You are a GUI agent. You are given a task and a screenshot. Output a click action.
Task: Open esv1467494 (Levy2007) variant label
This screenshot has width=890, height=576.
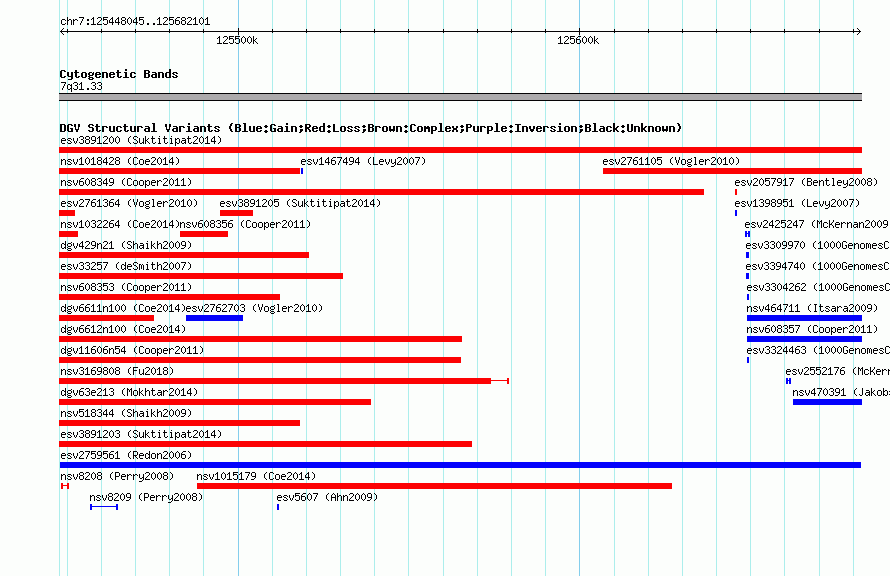[363, 161]
